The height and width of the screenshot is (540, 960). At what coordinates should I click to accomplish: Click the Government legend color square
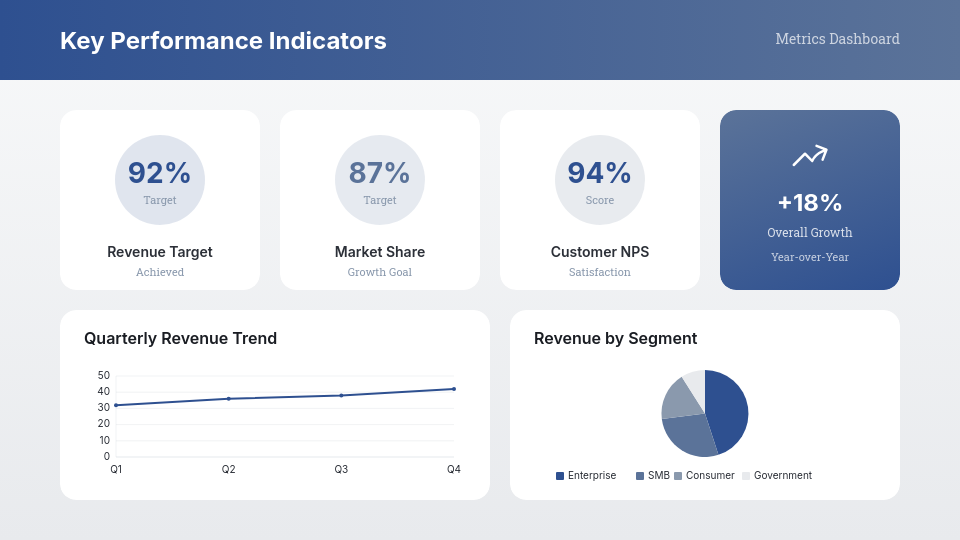coord(746,476)
